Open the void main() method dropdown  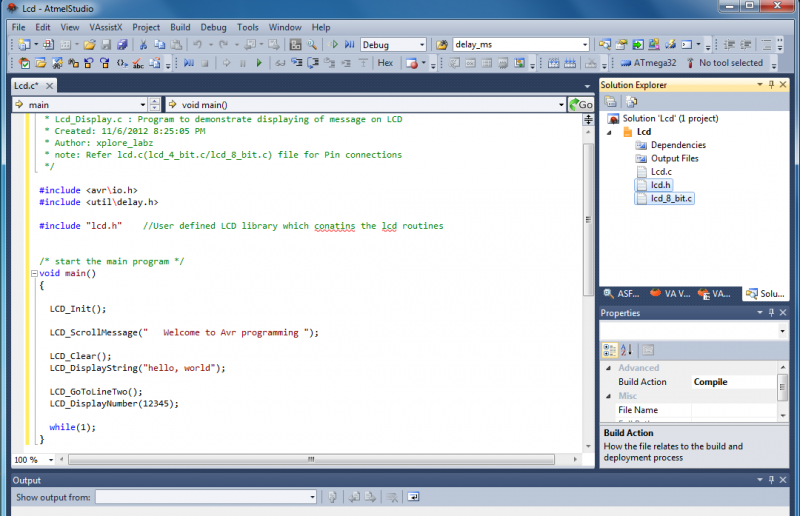click(366, 105)
